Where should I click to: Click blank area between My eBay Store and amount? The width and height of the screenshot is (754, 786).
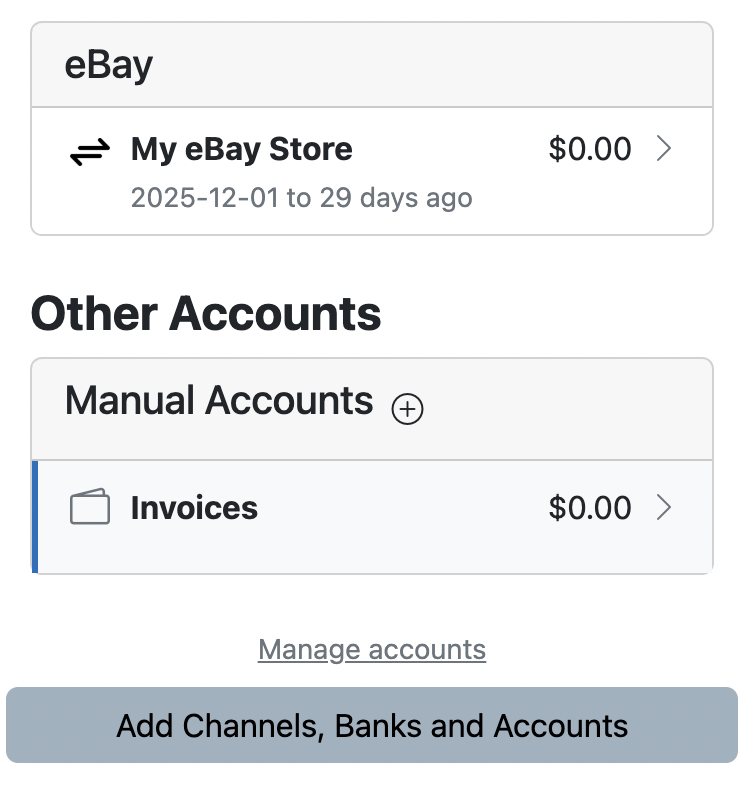(x=450, y=149)
